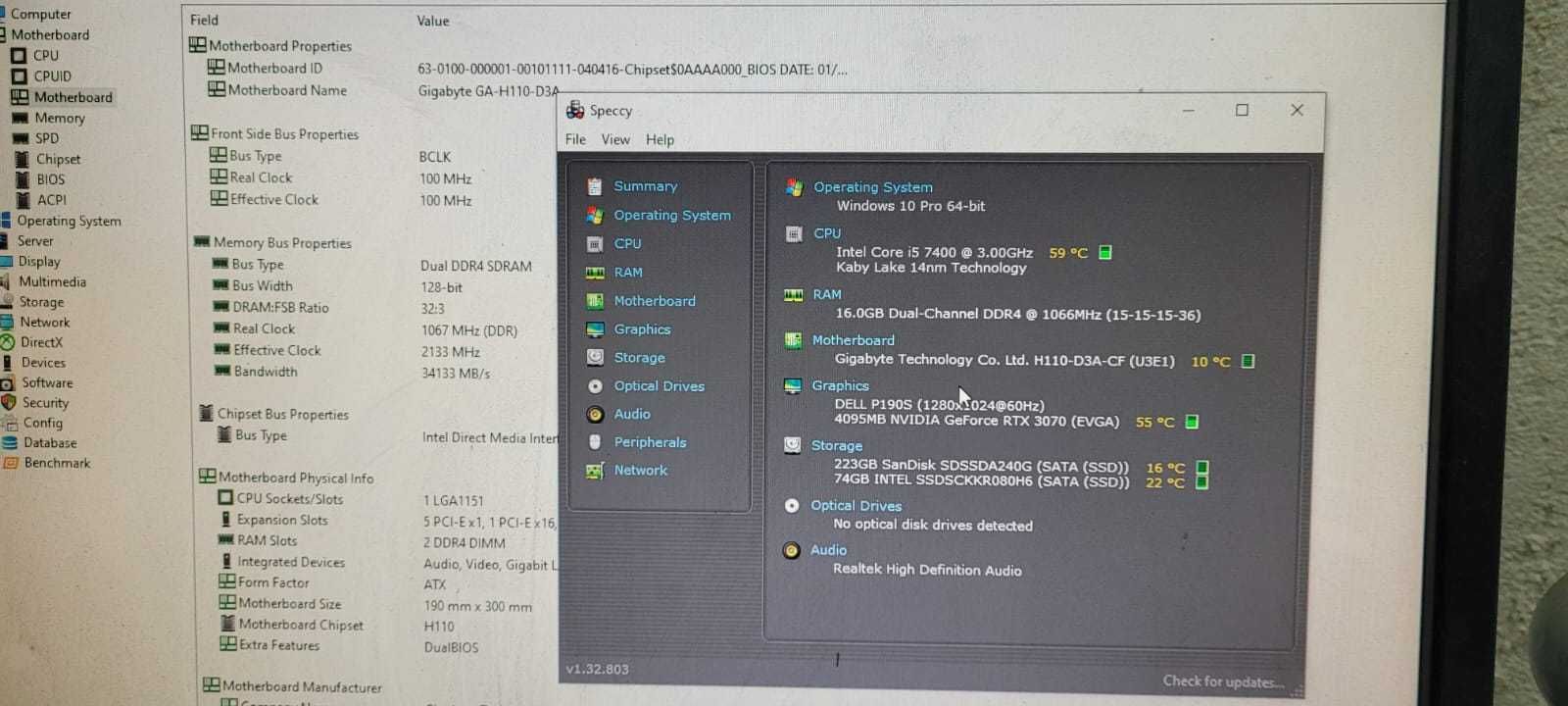Open the Optical Drives disc icon in sidebar
1568x706 pixels.
point(595,386)
